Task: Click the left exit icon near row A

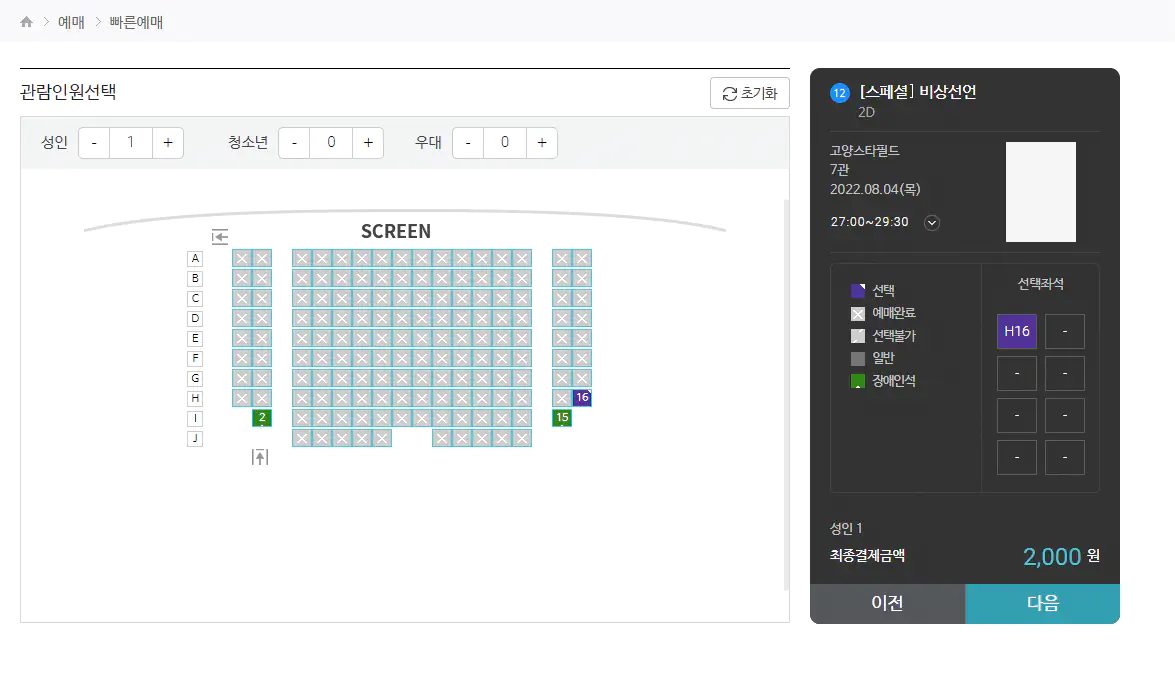Action: pyautogui.click(x=220, y=237)
